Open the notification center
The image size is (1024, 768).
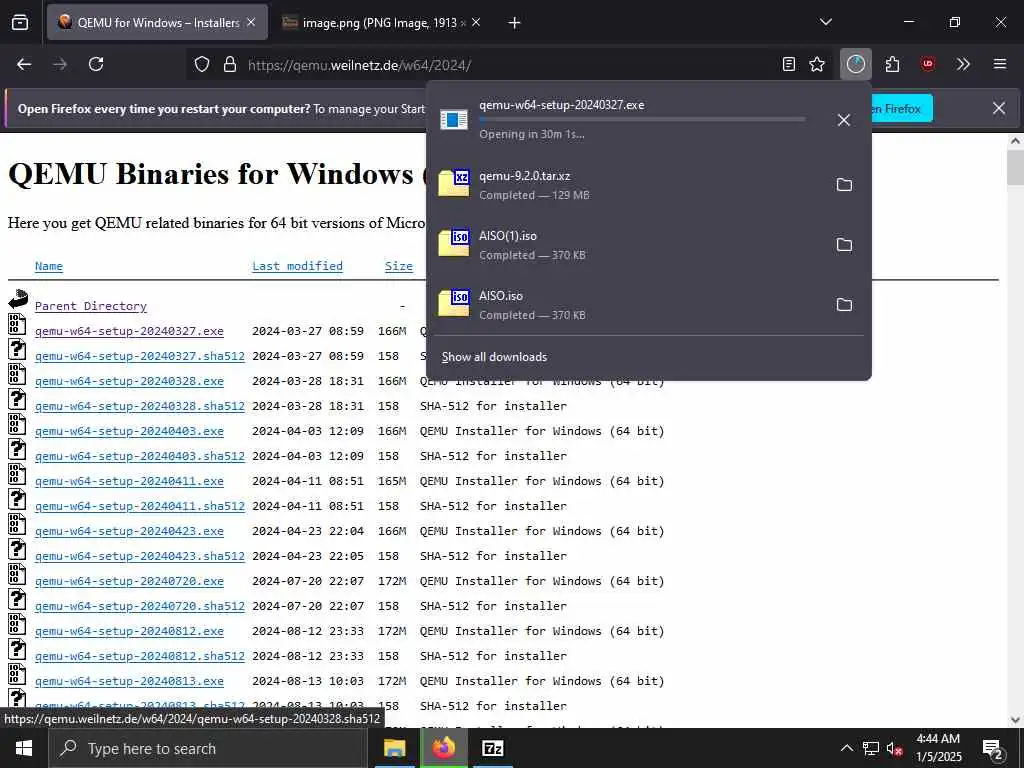[993, 750]
